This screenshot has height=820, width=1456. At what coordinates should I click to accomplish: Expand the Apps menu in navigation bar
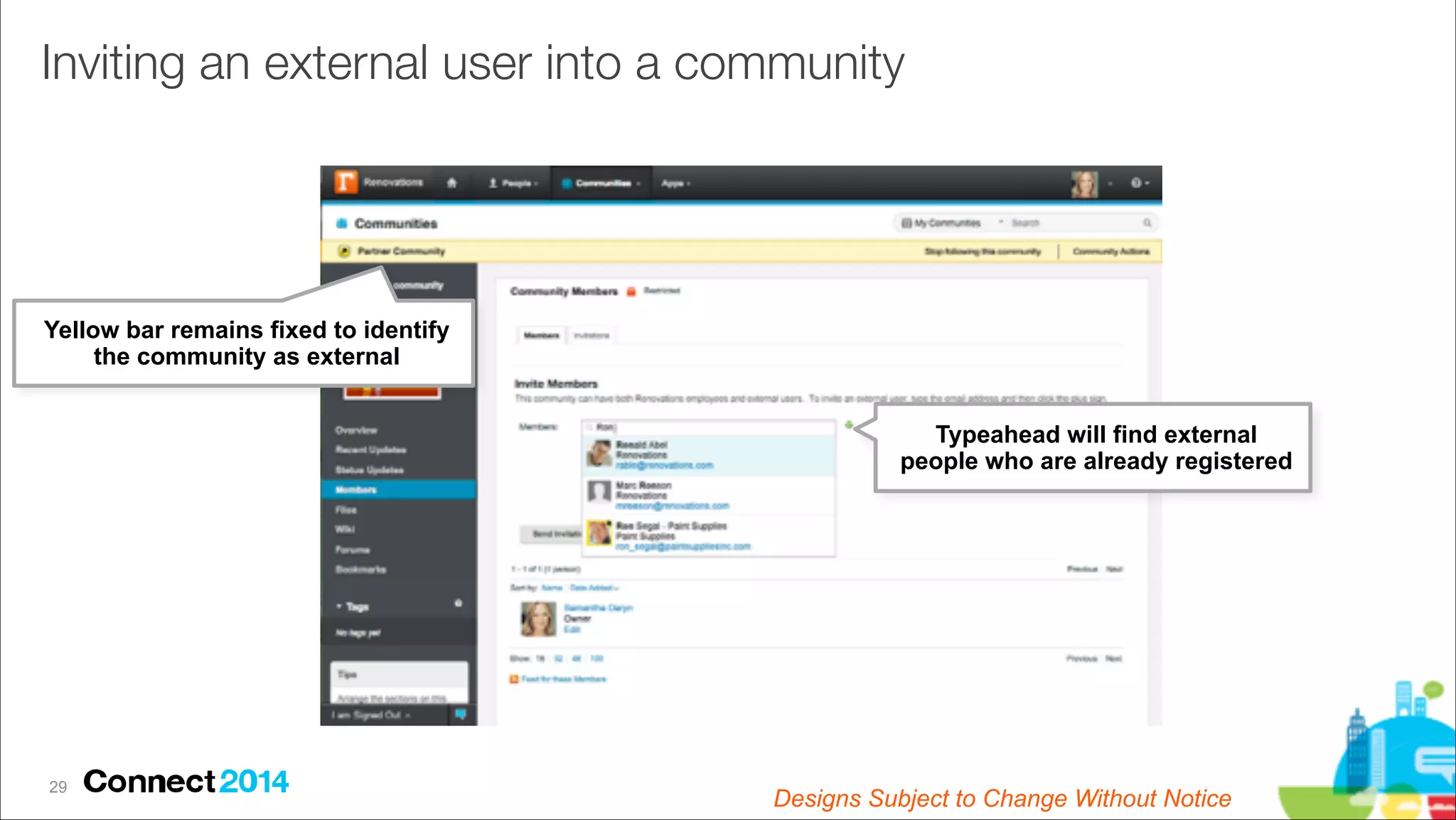(x=675, y=183)
